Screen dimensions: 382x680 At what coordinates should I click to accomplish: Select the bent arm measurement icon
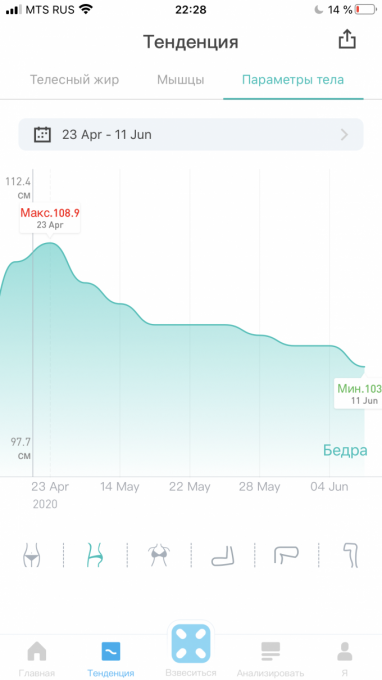click(x=223, y=556)
